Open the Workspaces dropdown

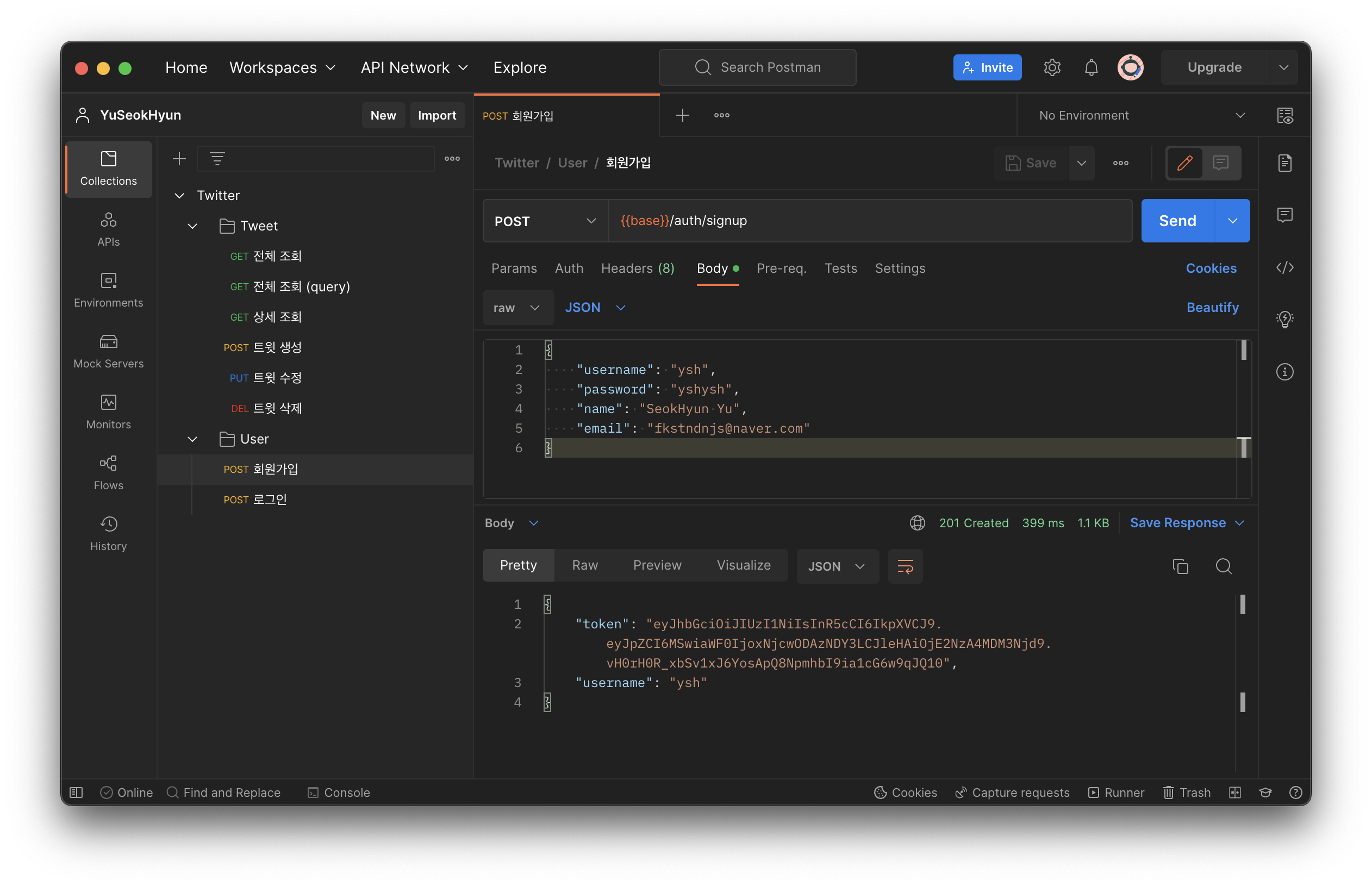[x=283, y=67]
